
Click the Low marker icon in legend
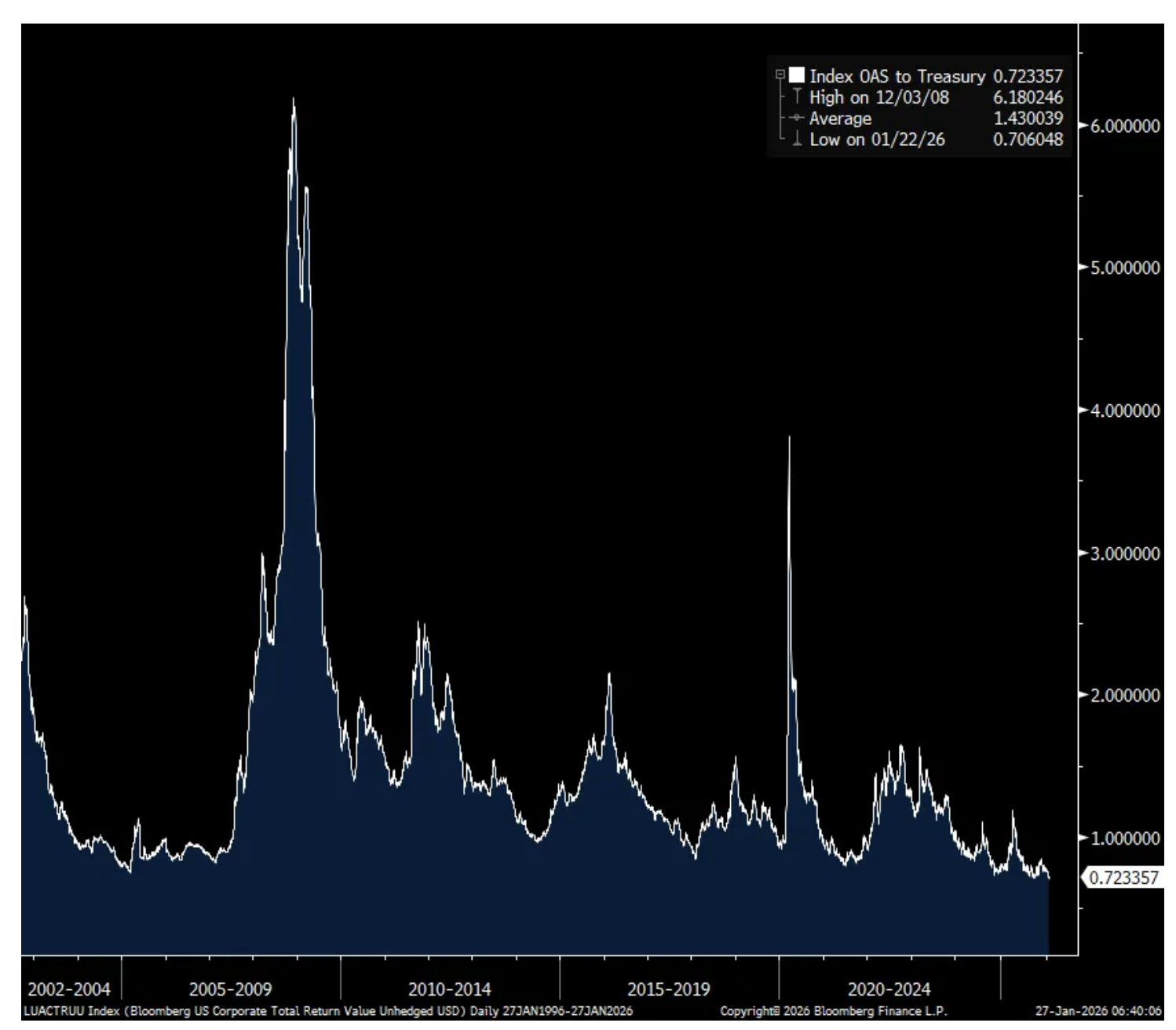pyautogui.click(x=797, y=140)
